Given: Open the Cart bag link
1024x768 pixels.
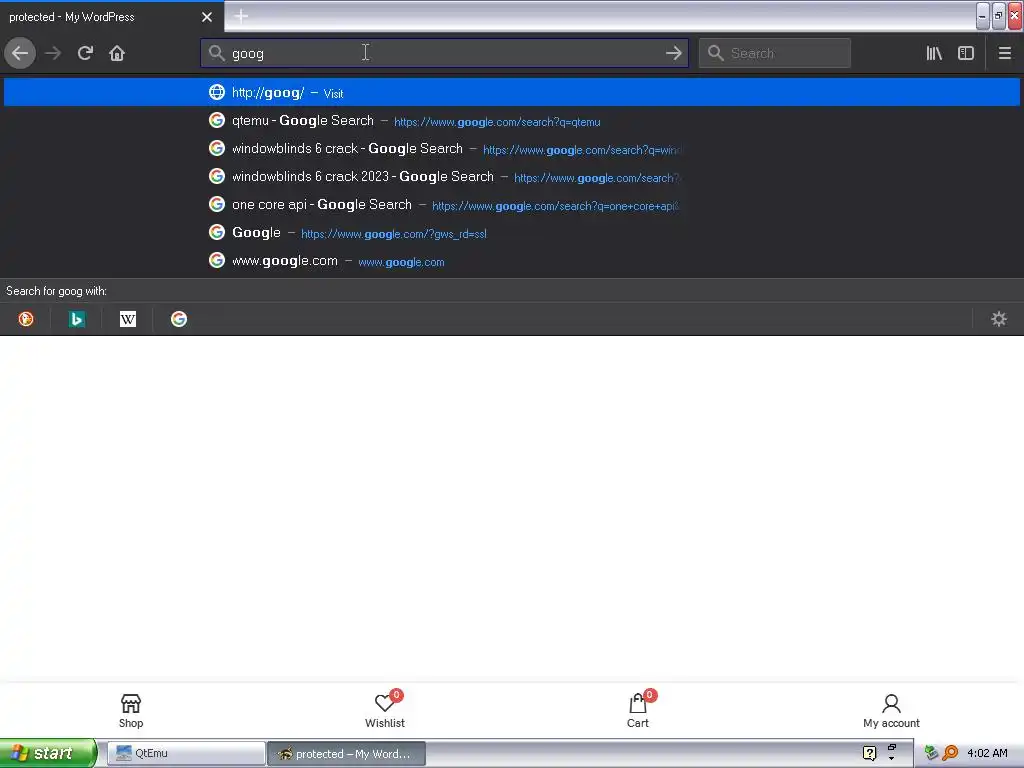Looking at the screenshot, I should 638,711.
